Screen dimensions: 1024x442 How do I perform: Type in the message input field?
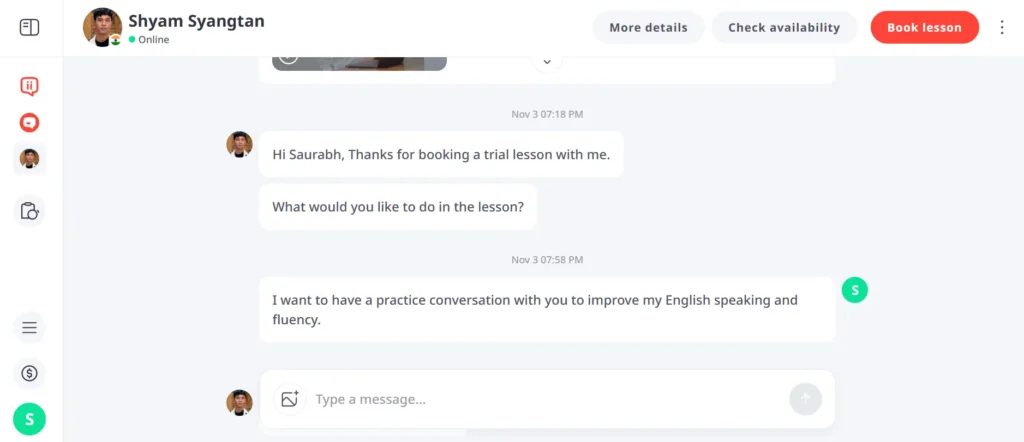tap(545, 399)
